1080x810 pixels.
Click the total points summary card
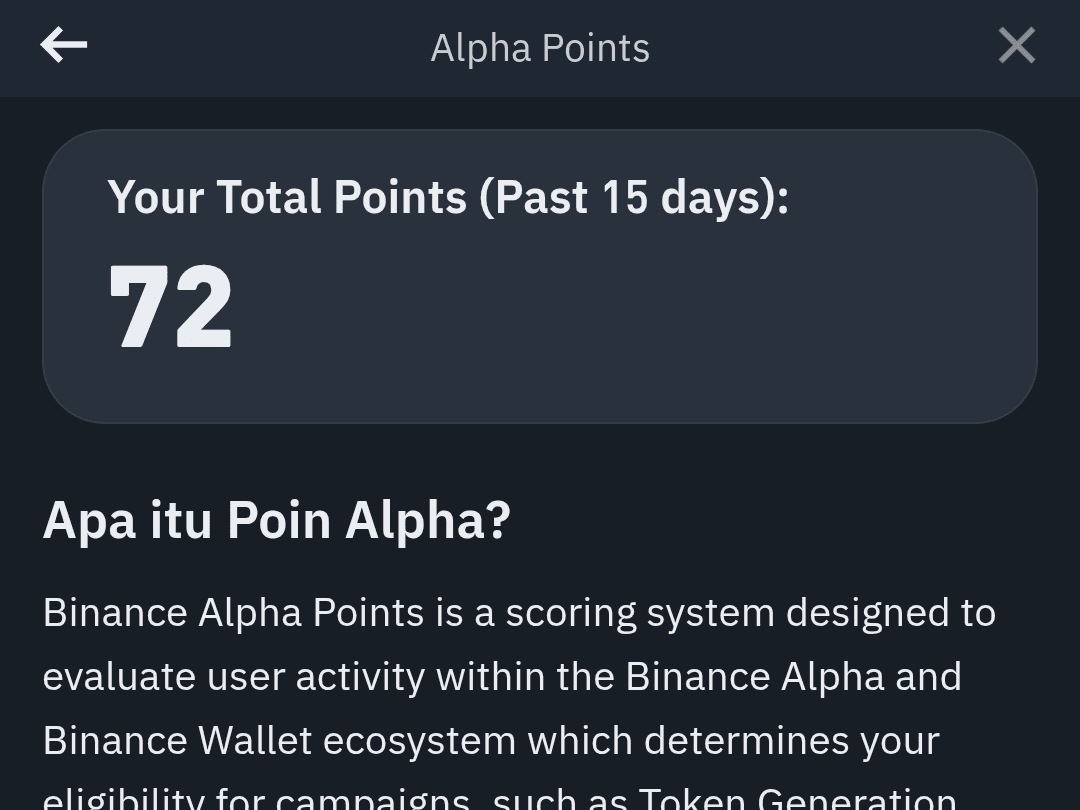tap(540, 276)
